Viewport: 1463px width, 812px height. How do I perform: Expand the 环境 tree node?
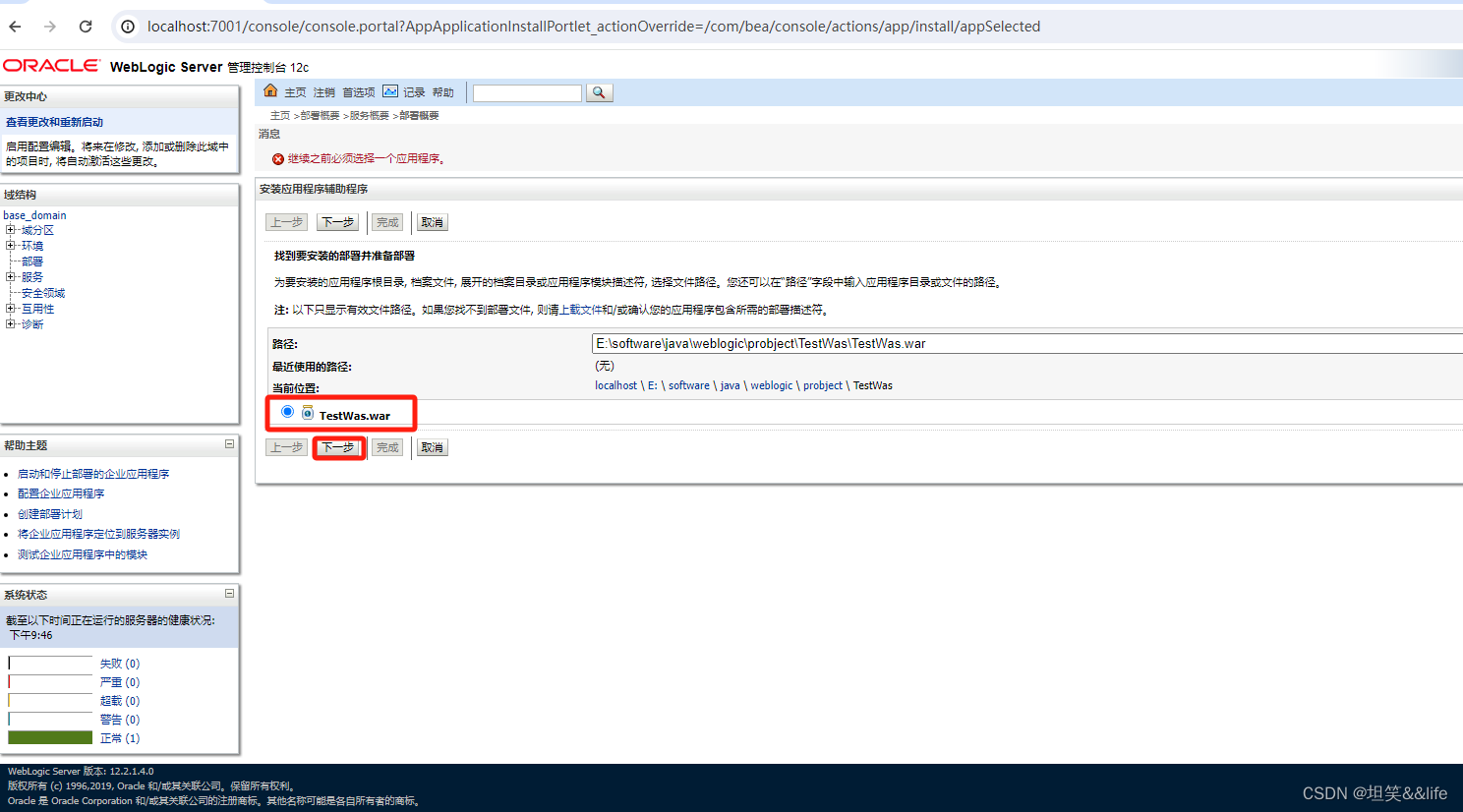10,246
